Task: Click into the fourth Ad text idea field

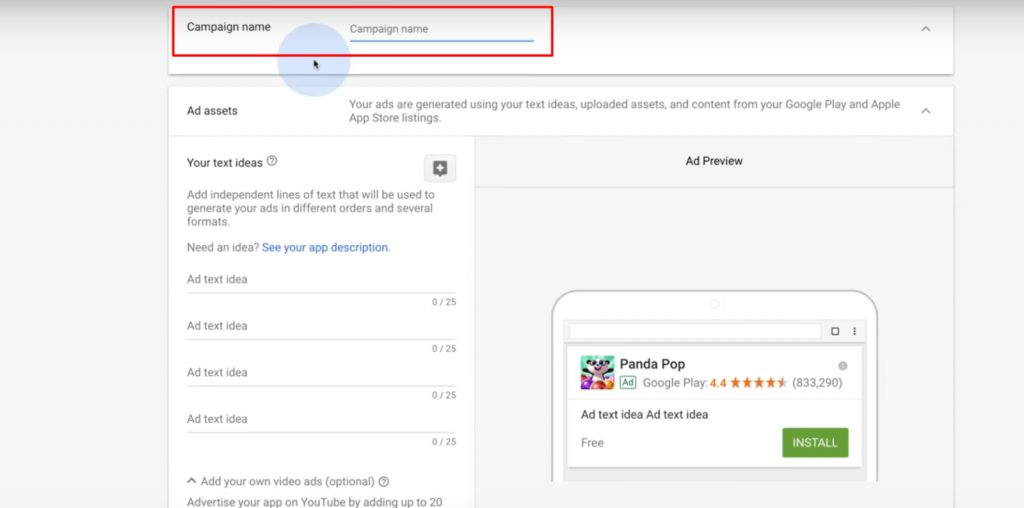Action: tap(321, 420)
